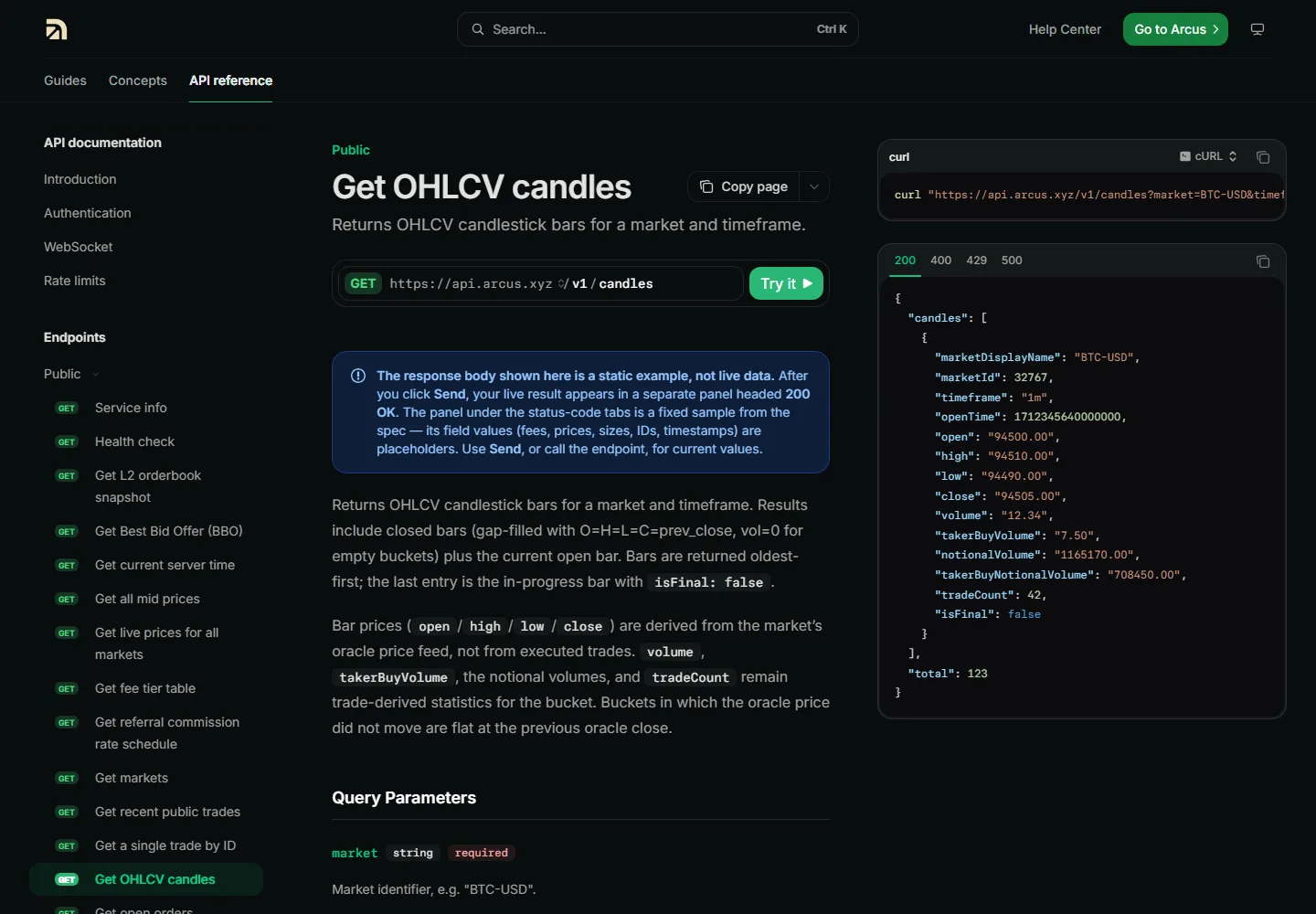
Task: Open the cURL language selector
Action: click(x=1208, y=156)
